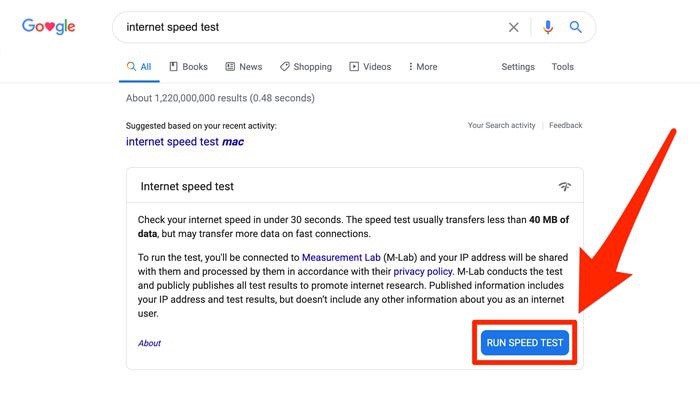The image size is (700, 393).
Task: Open the Settings menu
Action: (518, 67)
